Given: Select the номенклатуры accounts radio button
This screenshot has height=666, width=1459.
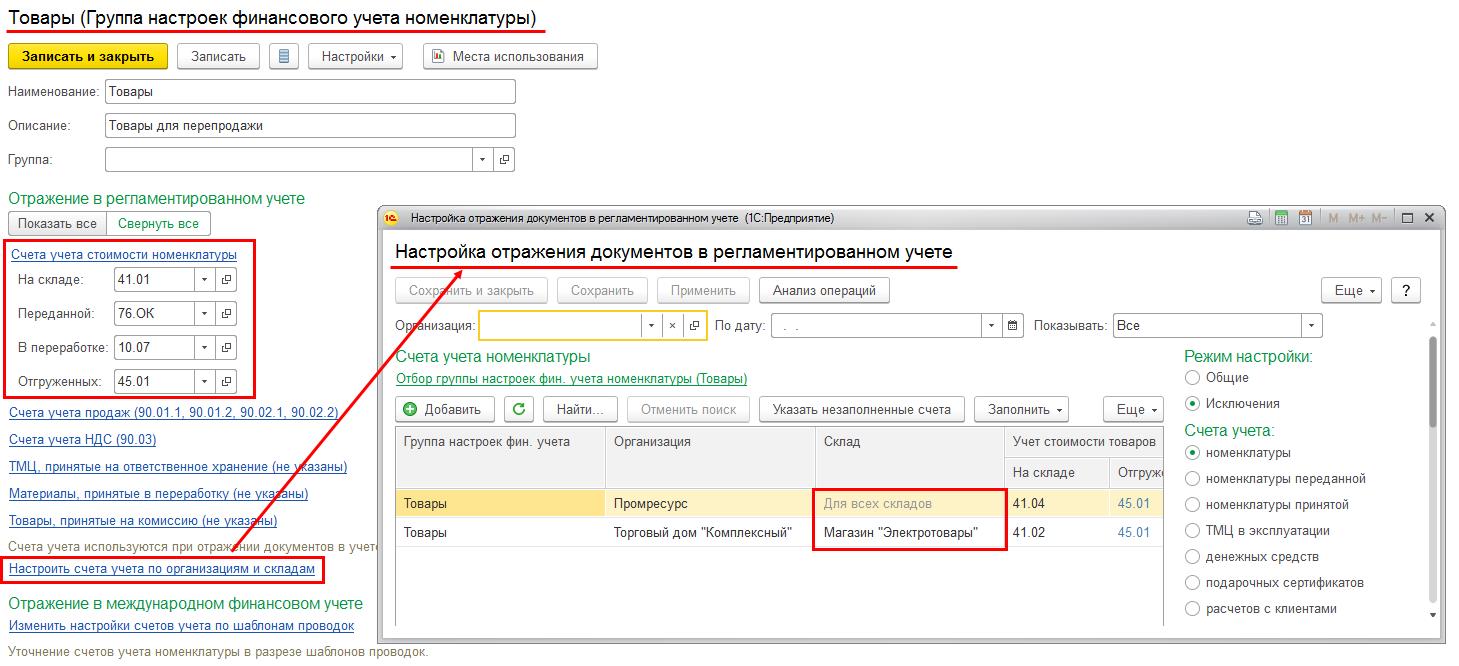Looking at the screenshot, I should click(1191, 452).
